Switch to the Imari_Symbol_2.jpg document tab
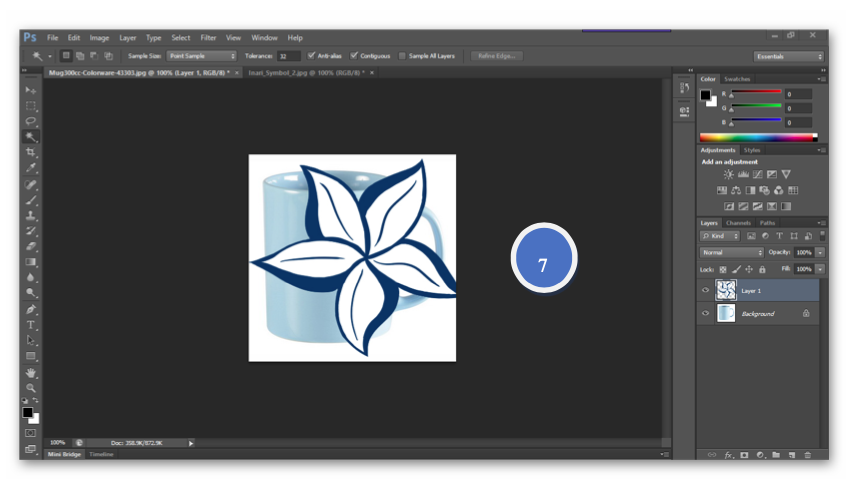This screenshot has height=483, width=851. pos(307,73)
